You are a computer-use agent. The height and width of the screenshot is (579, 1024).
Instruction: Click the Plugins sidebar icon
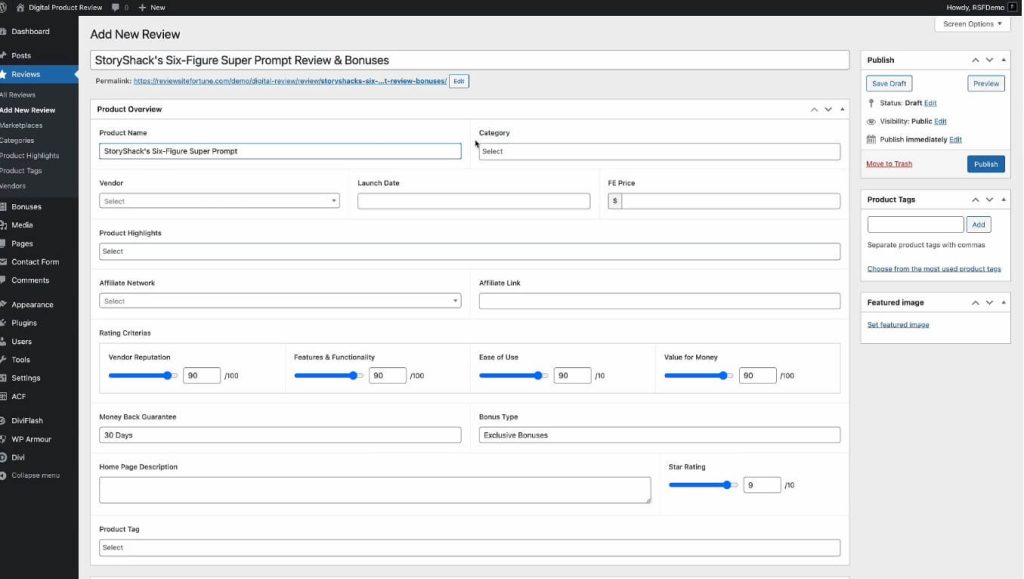(x=3, y=322)
